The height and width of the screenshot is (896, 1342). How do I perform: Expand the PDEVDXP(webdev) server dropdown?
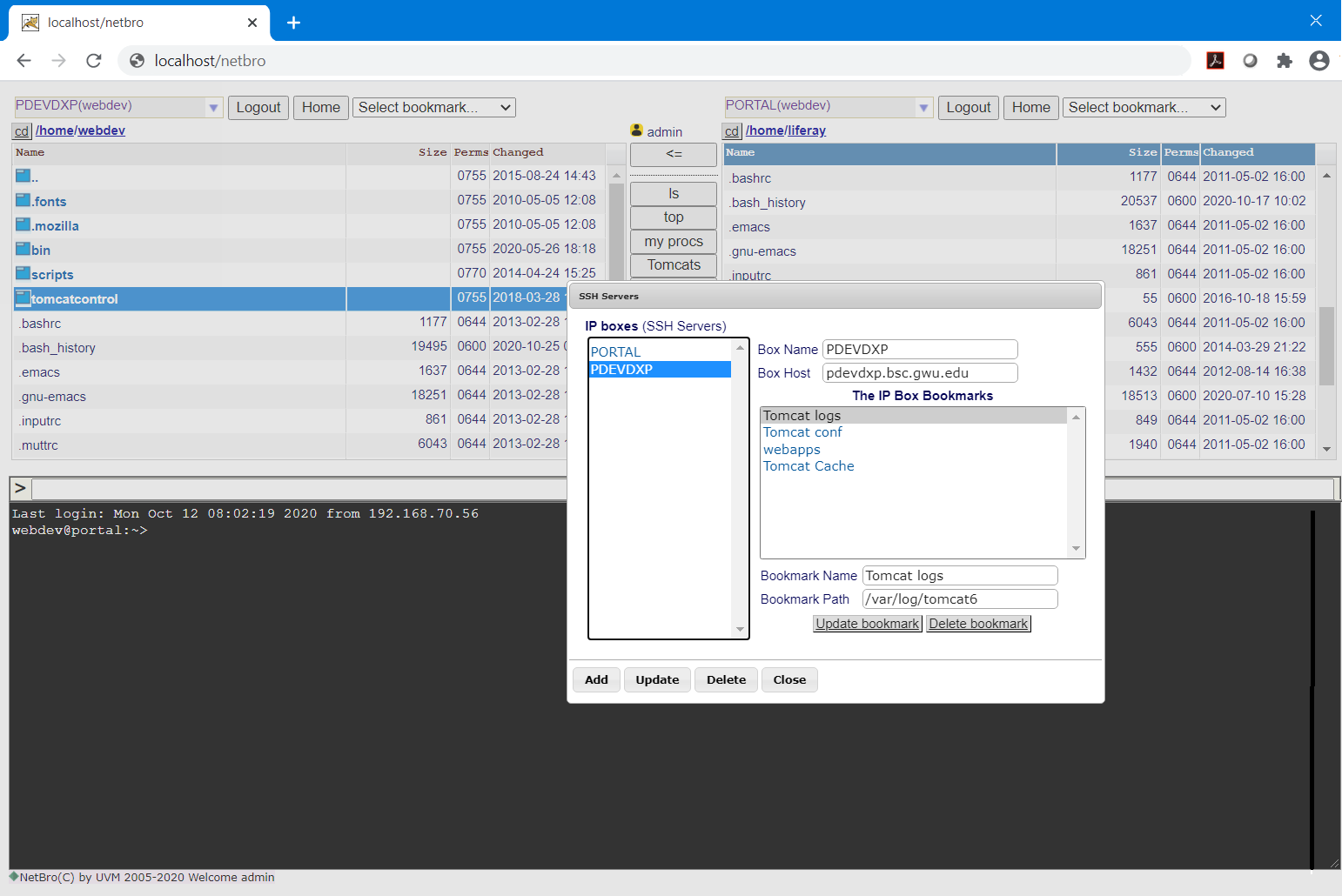click(x=213, y=107)
